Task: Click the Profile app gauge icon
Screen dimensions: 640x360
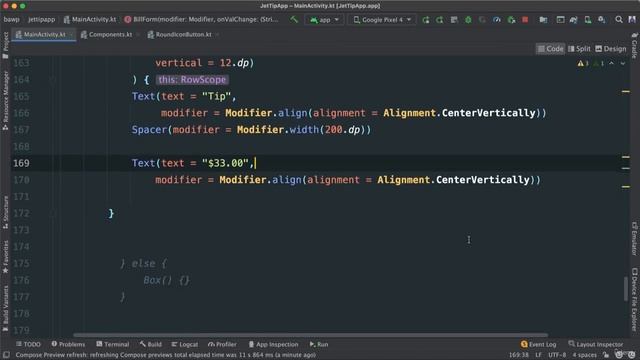Action: tap(497, 20)
